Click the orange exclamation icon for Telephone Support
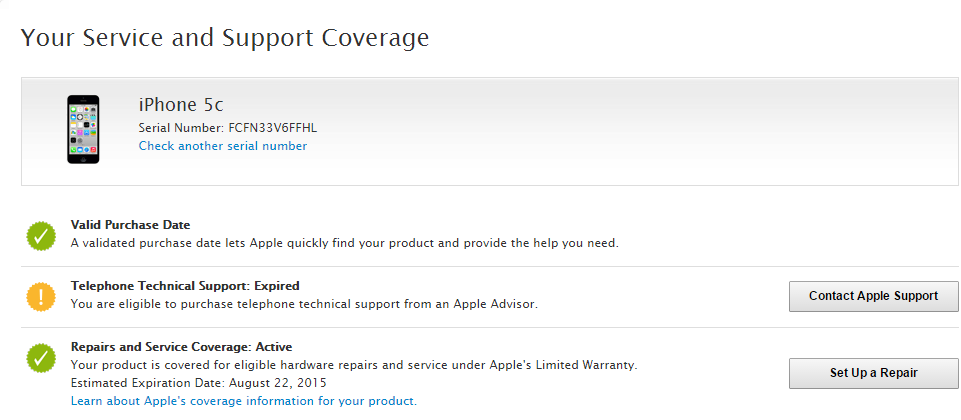The image size is (961, 420). point(41,297)
